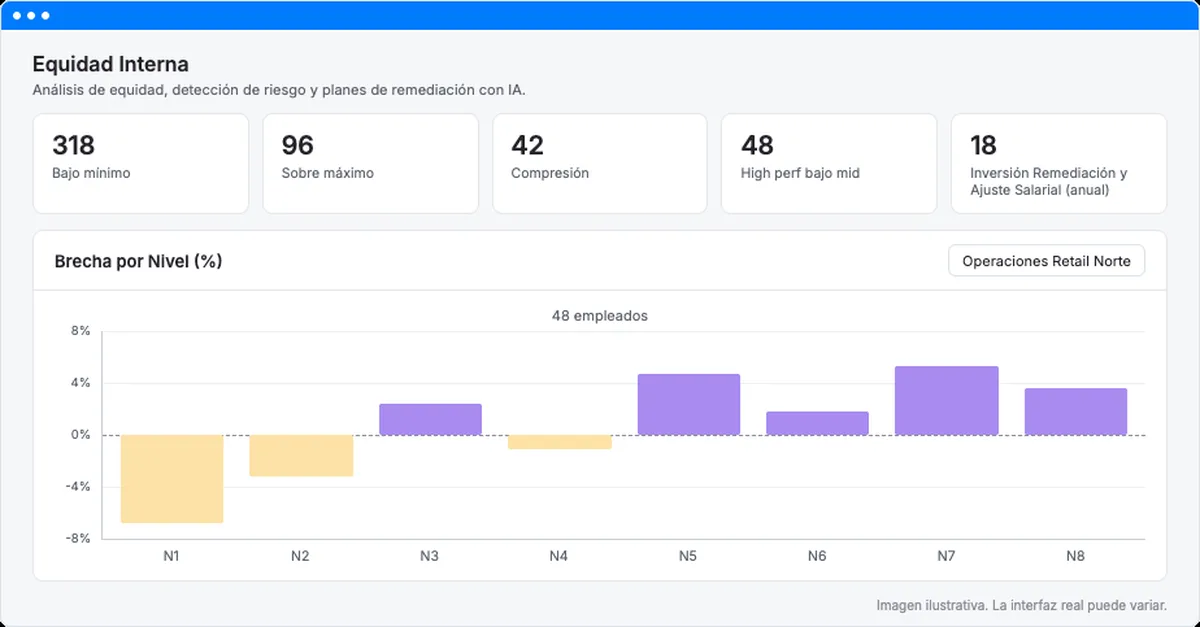The image size is (1200, 627).
Task: Click the N5 purple bar
Action: pyautogui.click(x=688, y=404)
